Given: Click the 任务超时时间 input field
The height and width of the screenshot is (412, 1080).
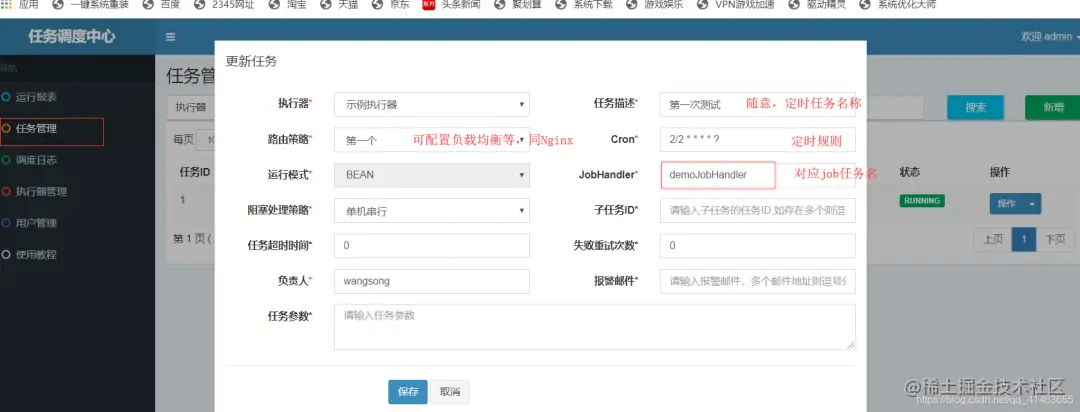Looking at the screenshot, I should [431, 246].
